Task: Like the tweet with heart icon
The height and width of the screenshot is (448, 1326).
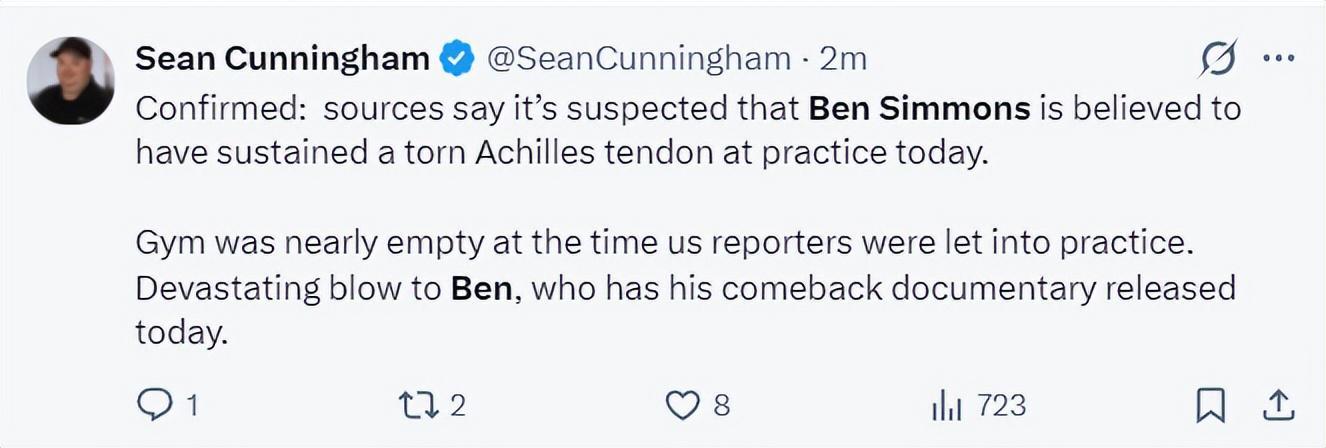Action: [x=682, y=405]
